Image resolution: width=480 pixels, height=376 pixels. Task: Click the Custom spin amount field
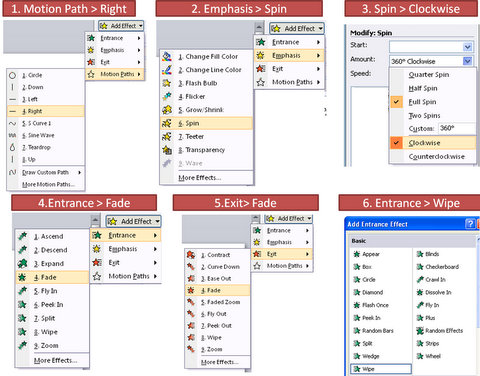[x=457, y=128]
